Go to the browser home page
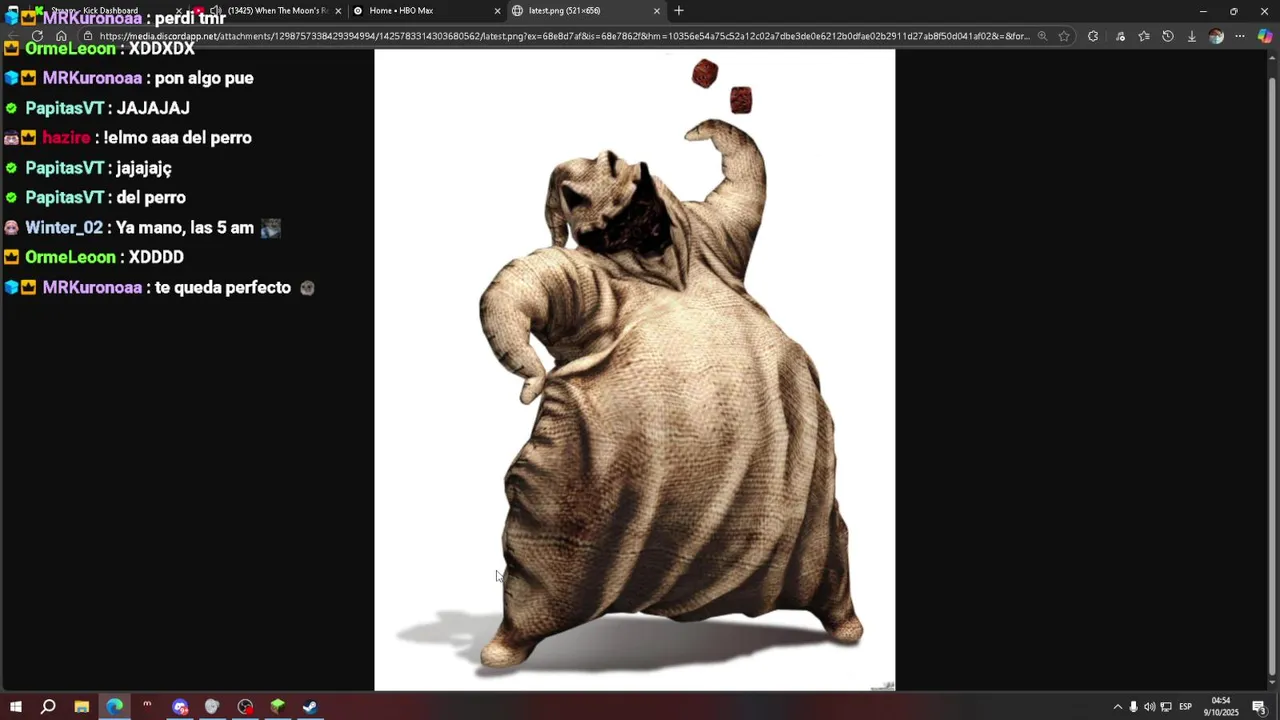The width and height of the screenshot is (1280, 720). [x=61, y=36]
